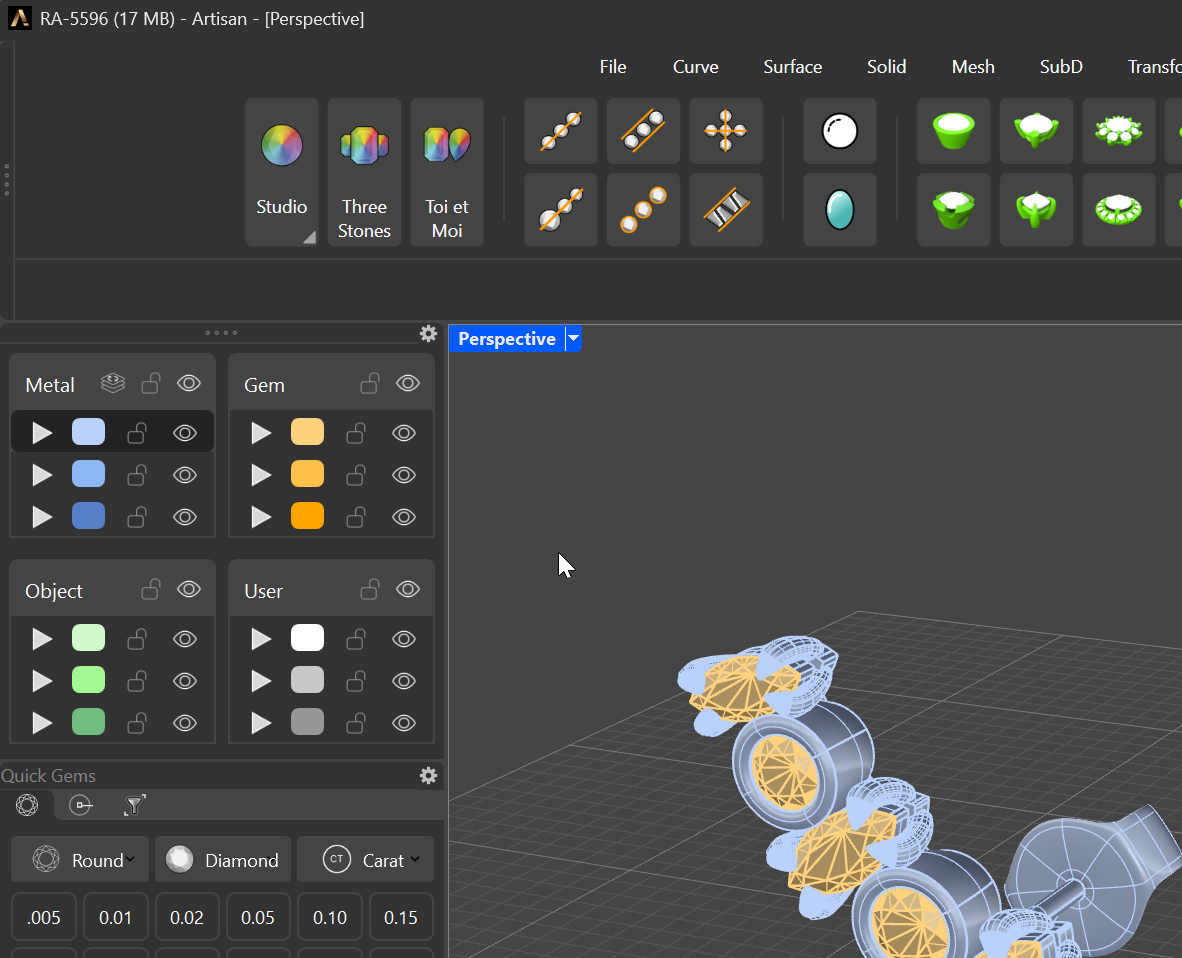
Task: Expand the bright green Object layer
Action: tap(42, 681)
